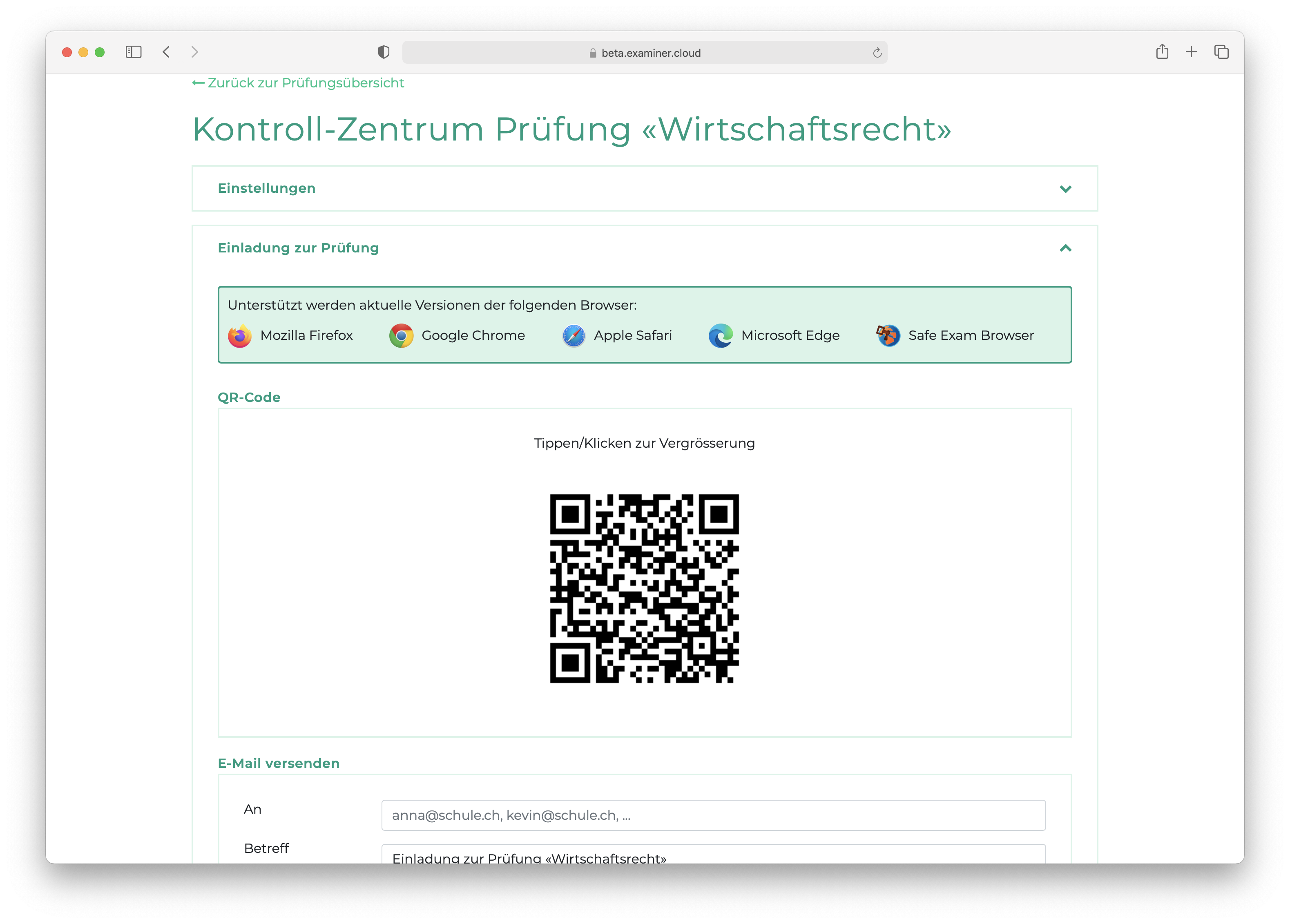Viewport: 1290px width, 924px height.
Task: Click the Google Chrome browser icon
Action: pyautogui.click(x=401, y=336)
